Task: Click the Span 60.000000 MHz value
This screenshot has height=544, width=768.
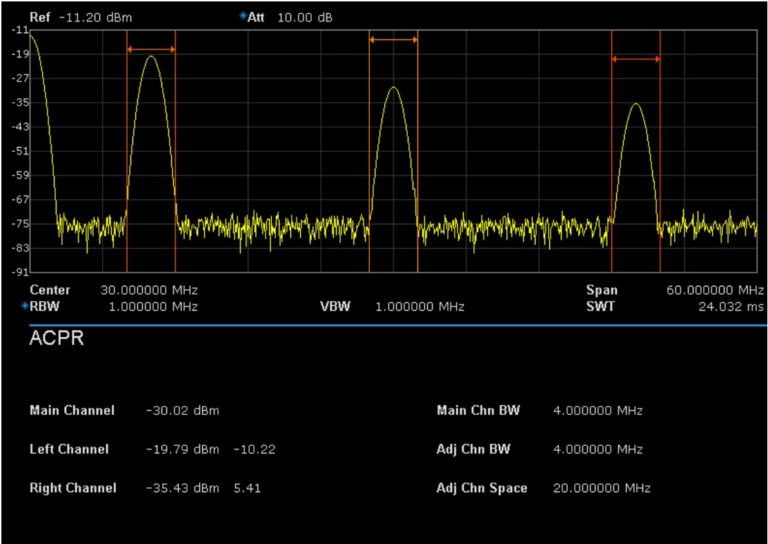Action: [x=715, y=290]
